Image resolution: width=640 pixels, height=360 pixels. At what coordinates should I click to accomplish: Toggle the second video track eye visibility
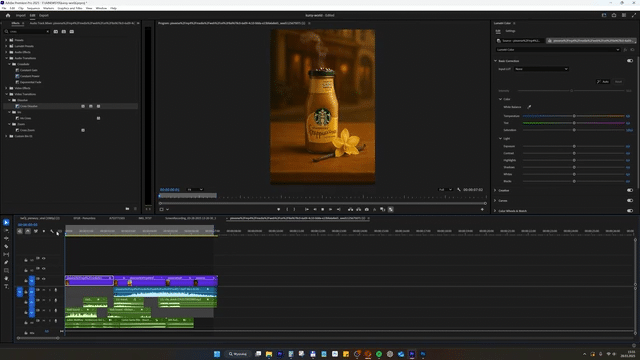pos(44,269)
